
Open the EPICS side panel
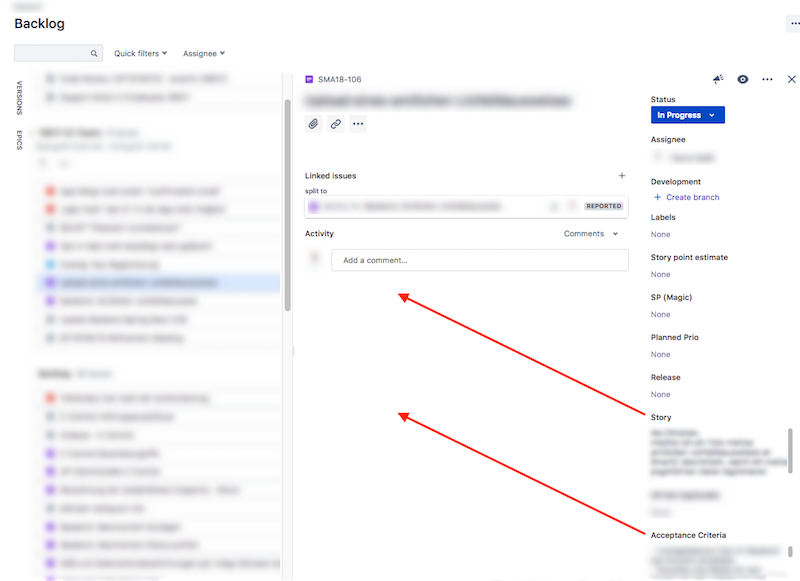click(x=19, y=140)
